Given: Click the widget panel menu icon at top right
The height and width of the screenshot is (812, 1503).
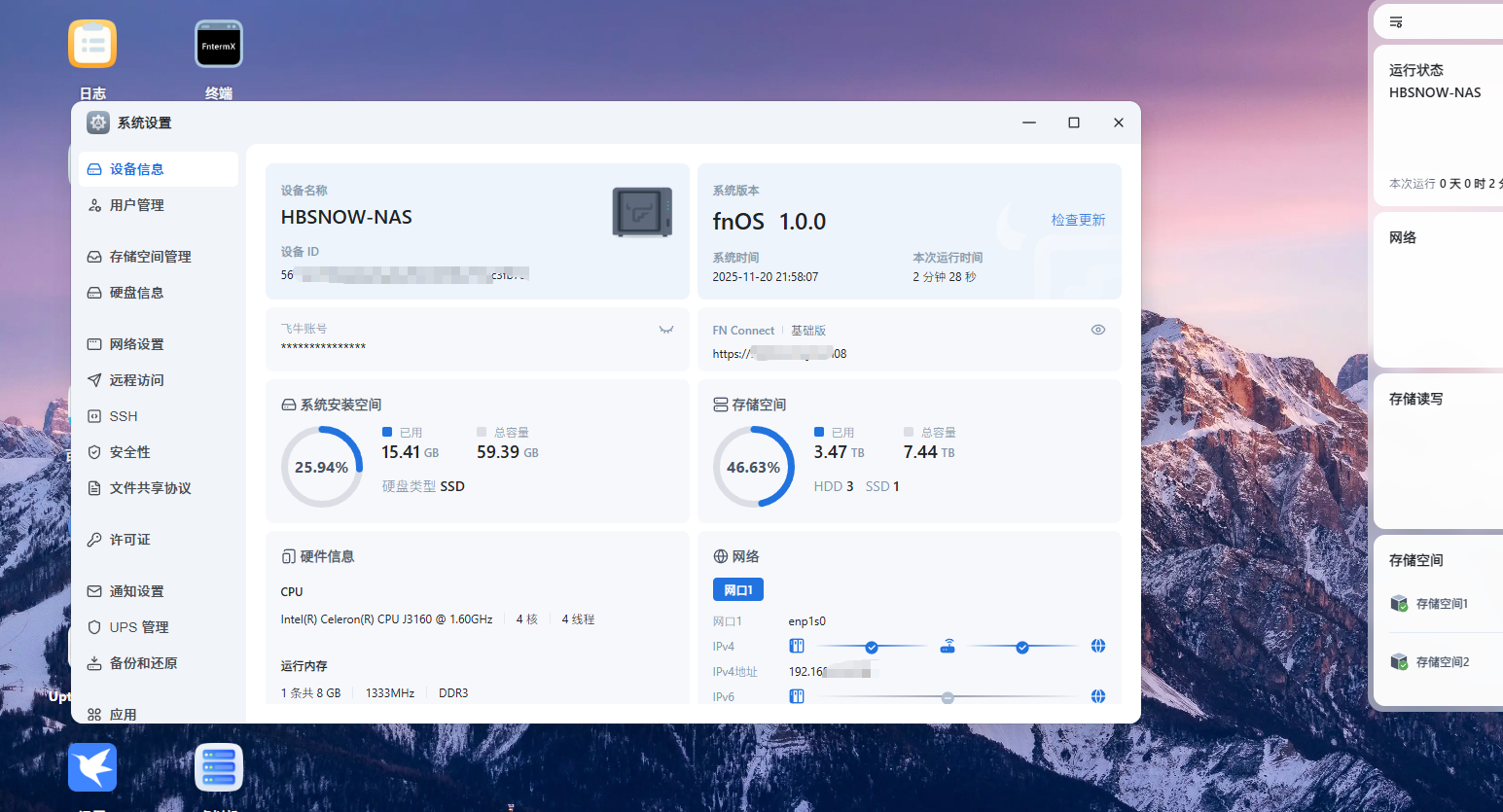Looking at the screenshot, I should point(1396,22).
